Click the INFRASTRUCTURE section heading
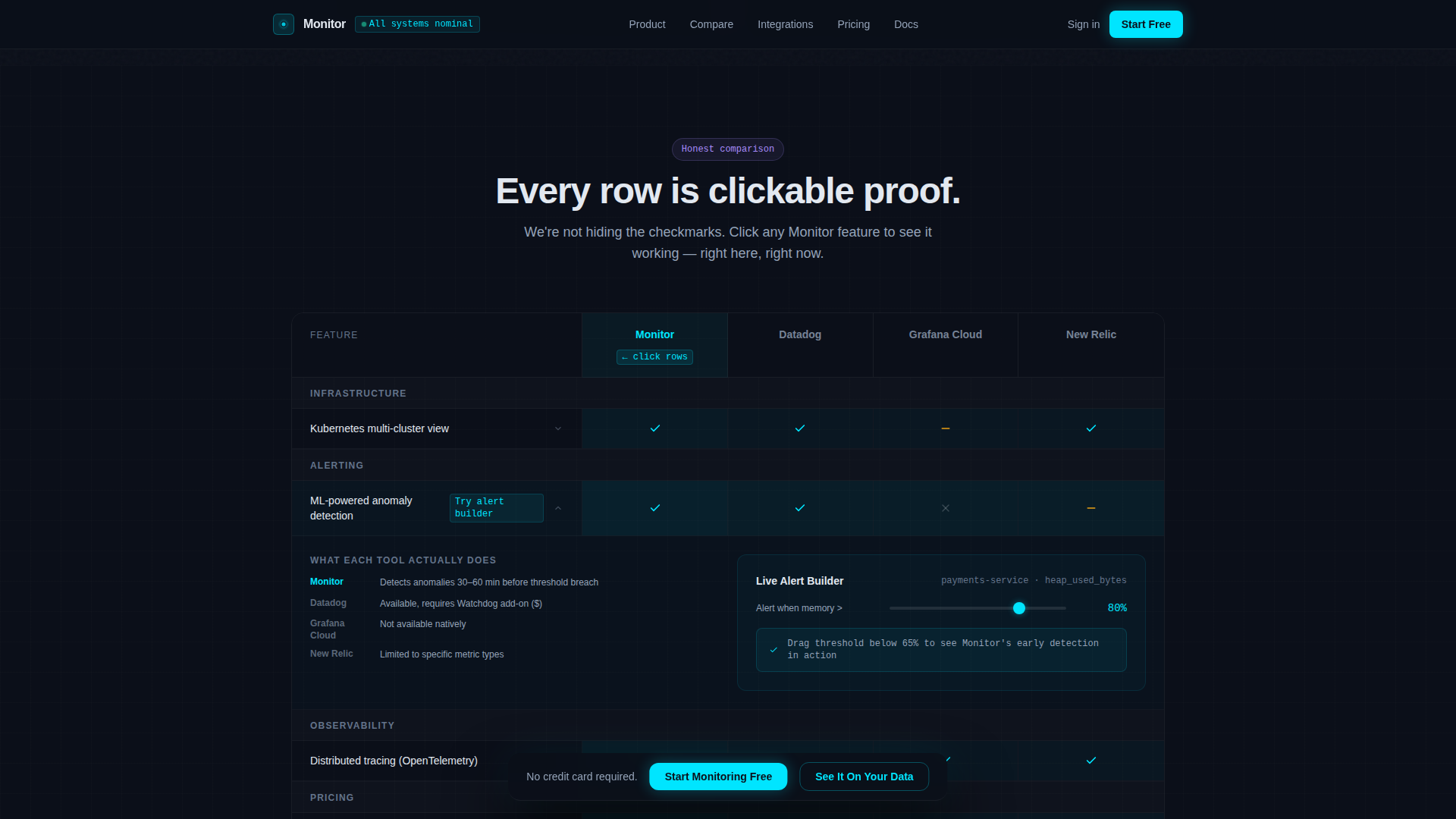1456x819 pixels. 358,394
